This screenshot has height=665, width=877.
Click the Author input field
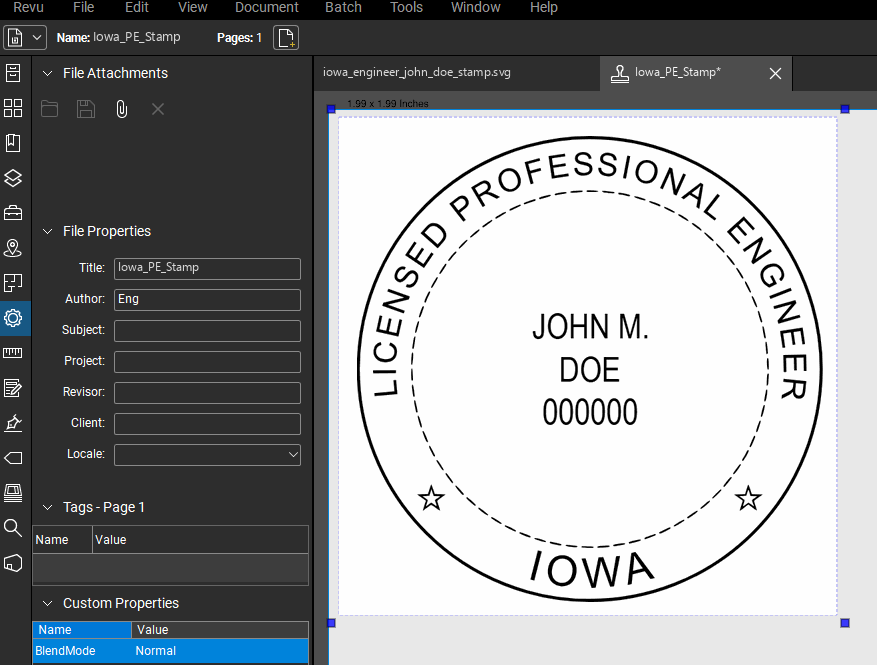208,300
